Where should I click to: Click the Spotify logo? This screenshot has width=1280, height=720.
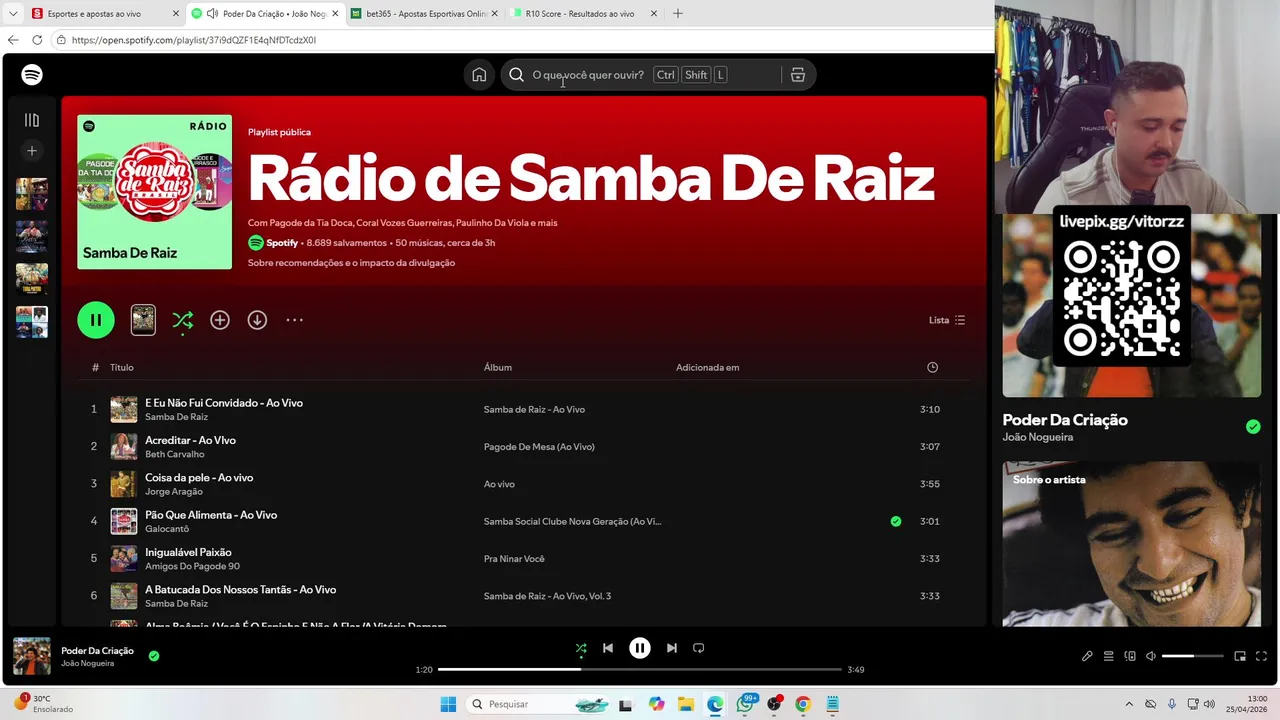[32, 75]
